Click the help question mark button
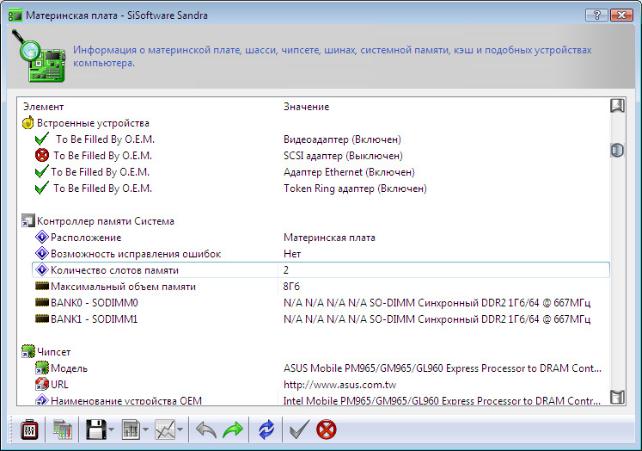 pyautogui.click(x=597, y=16)
